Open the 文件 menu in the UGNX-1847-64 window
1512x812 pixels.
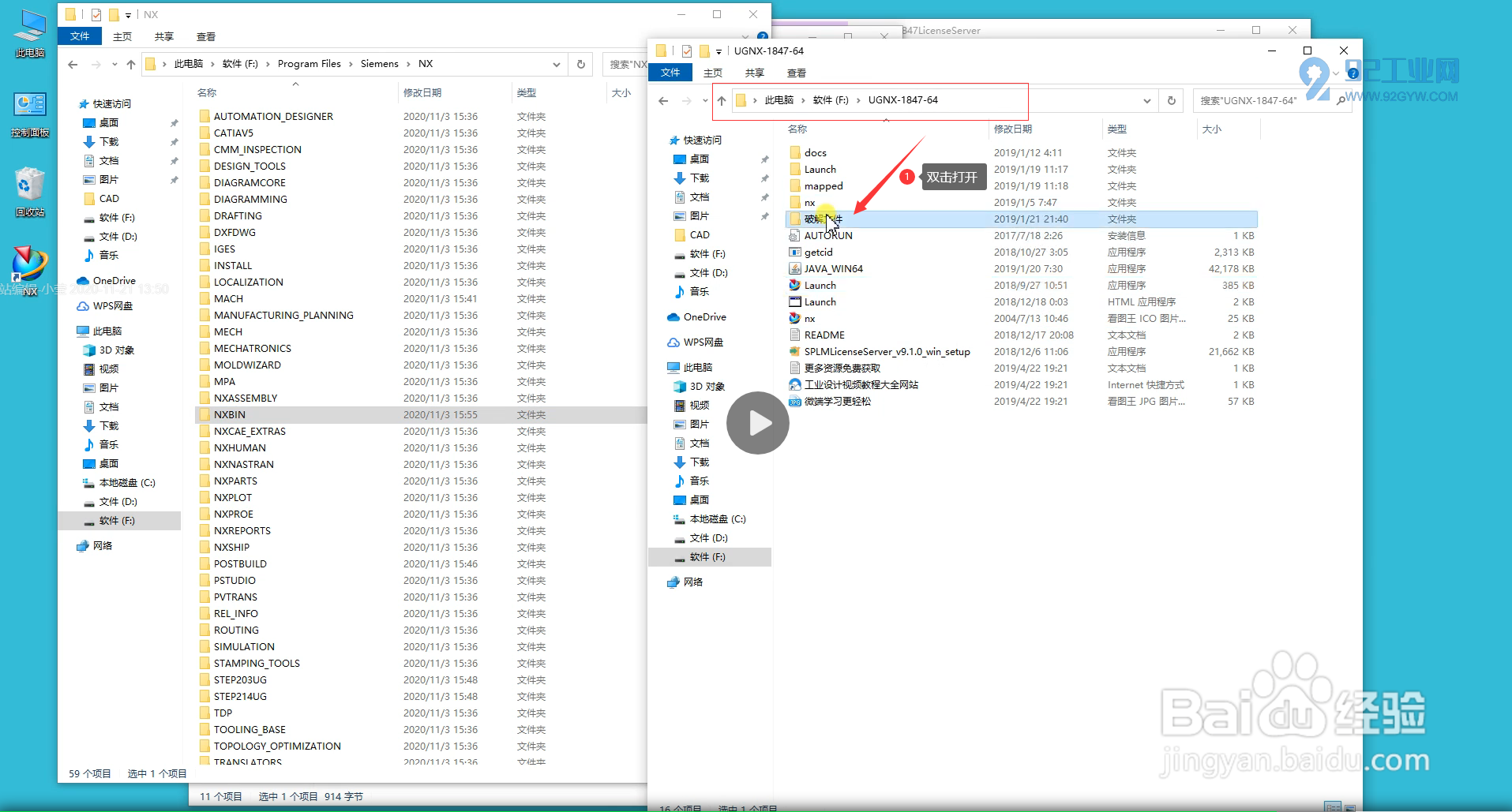670,73
